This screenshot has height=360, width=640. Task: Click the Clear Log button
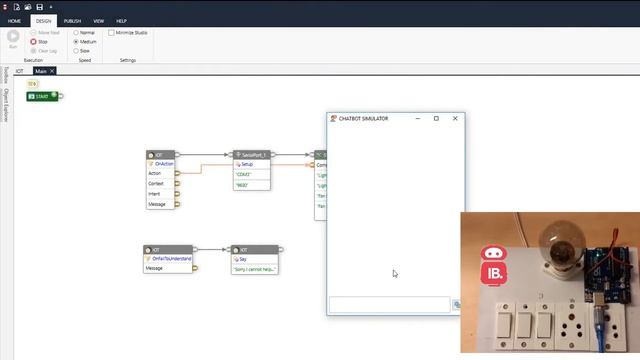44,51
